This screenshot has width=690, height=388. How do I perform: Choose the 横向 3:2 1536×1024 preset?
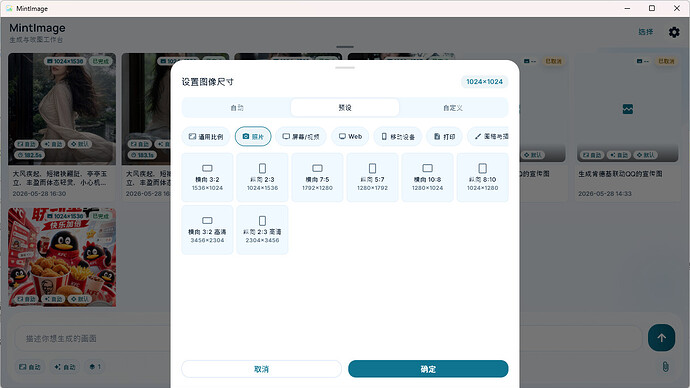click(207, 177)
